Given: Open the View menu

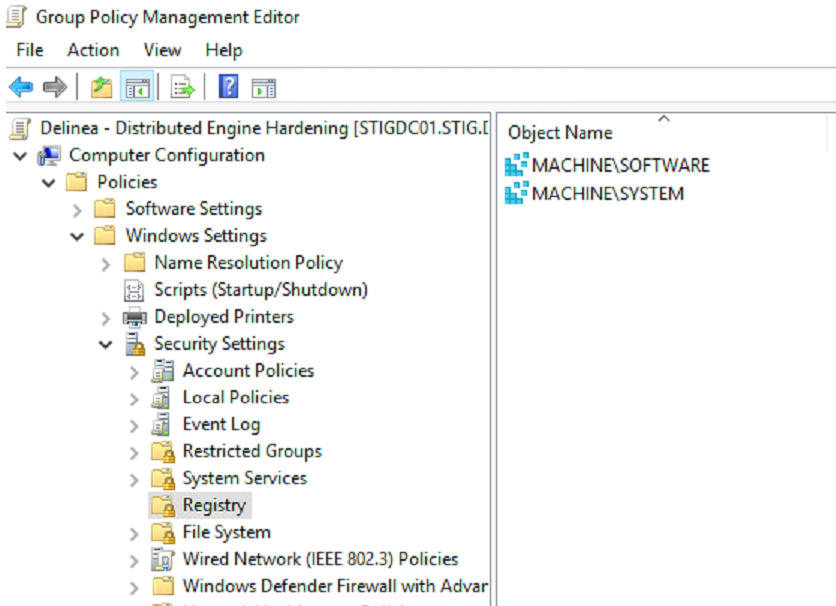Looking at the screenshot, I should 162,50.
